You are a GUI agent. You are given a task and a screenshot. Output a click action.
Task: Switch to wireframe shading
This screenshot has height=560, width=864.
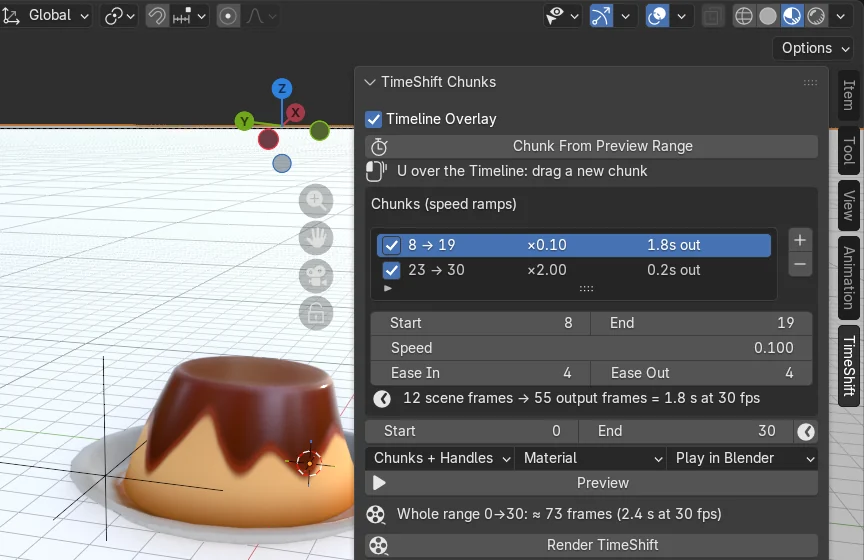click(744, 16)
